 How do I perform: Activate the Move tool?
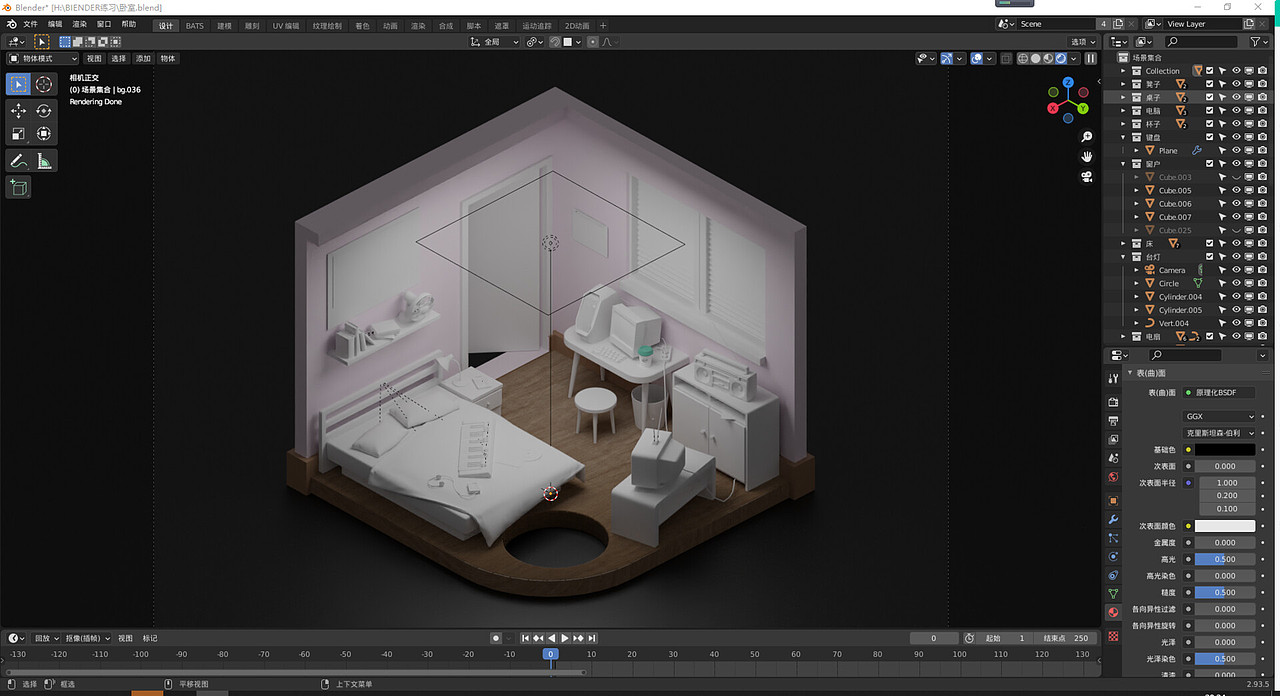(x=18, y=111)
